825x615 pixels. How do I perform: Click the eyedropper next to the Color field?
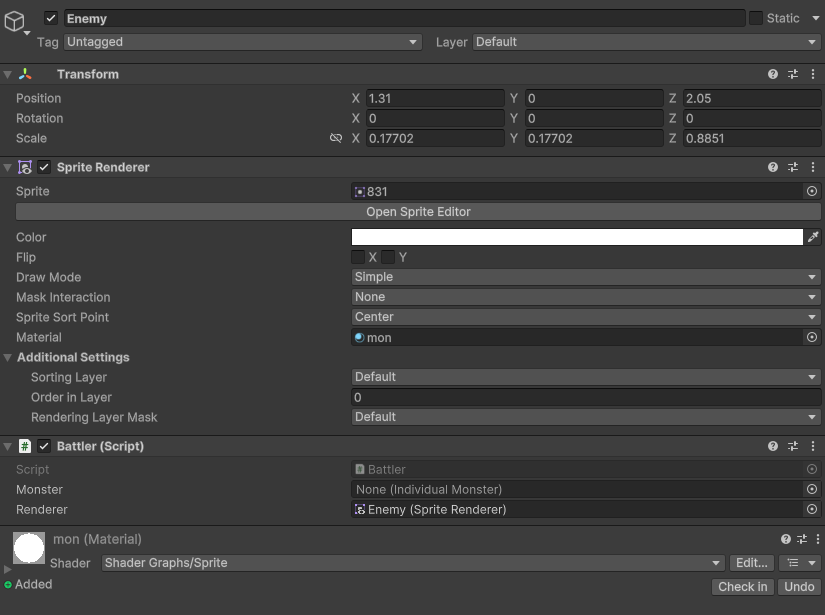click(x=813, y=237)
